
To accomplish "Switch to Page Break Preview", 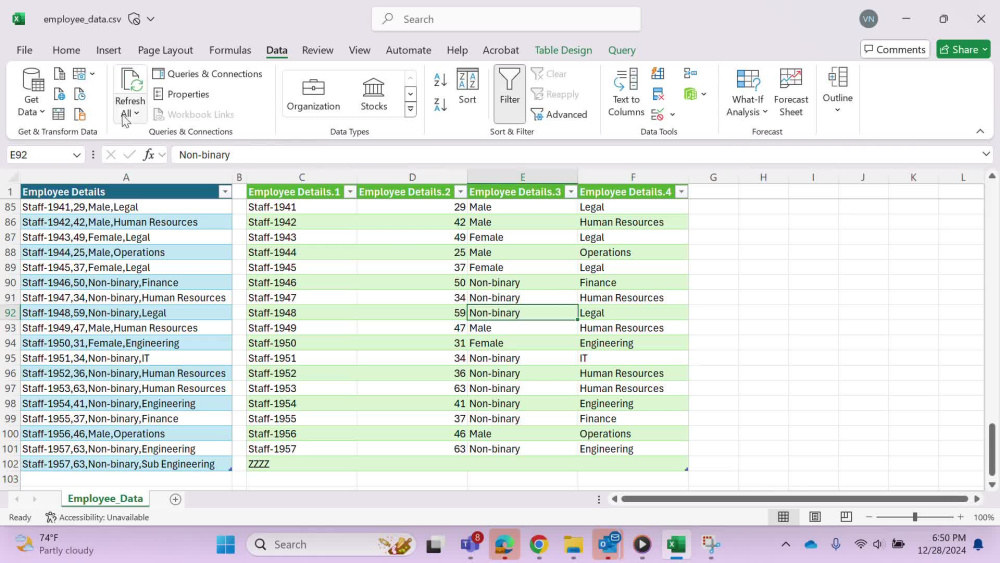I will tap(846, 517).
